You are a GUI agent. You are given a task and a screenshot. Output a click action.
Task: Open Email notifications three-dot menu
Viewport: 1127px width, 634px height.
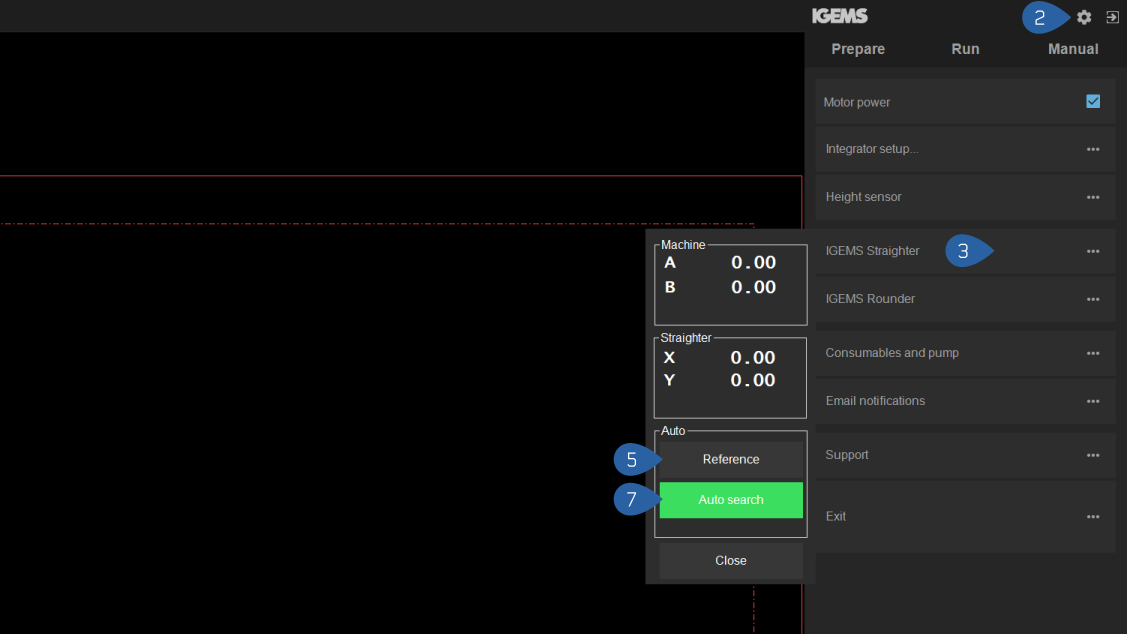1092,401
